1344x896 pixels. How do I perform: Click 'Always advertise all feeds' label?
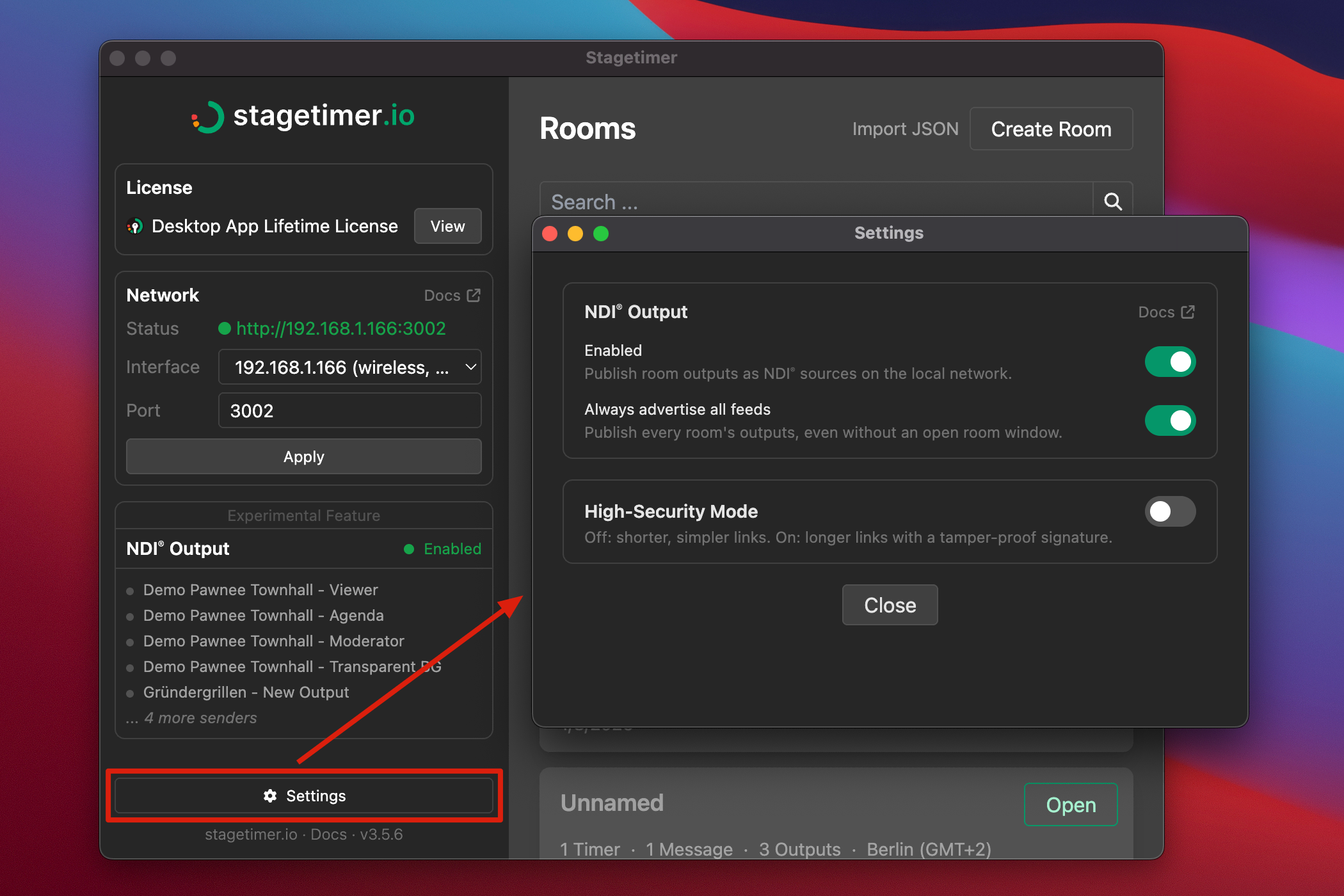pos(677,409)
